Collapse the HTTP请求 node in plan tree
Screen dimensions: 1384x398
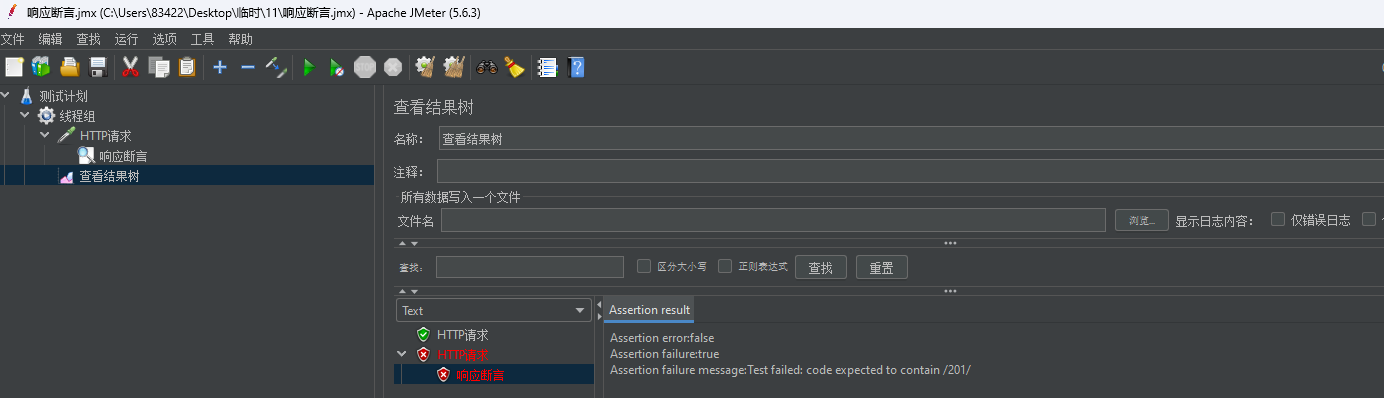(45, 135)
